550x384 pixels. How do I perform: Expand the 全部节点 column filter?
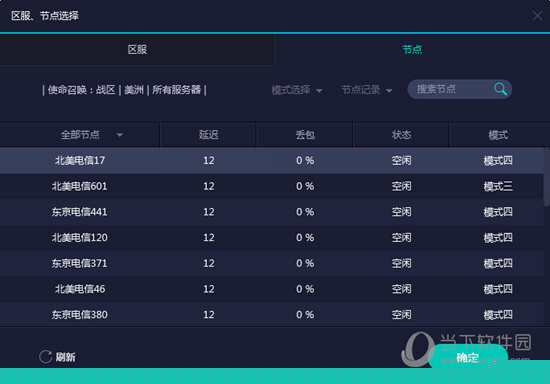[119, 135]
